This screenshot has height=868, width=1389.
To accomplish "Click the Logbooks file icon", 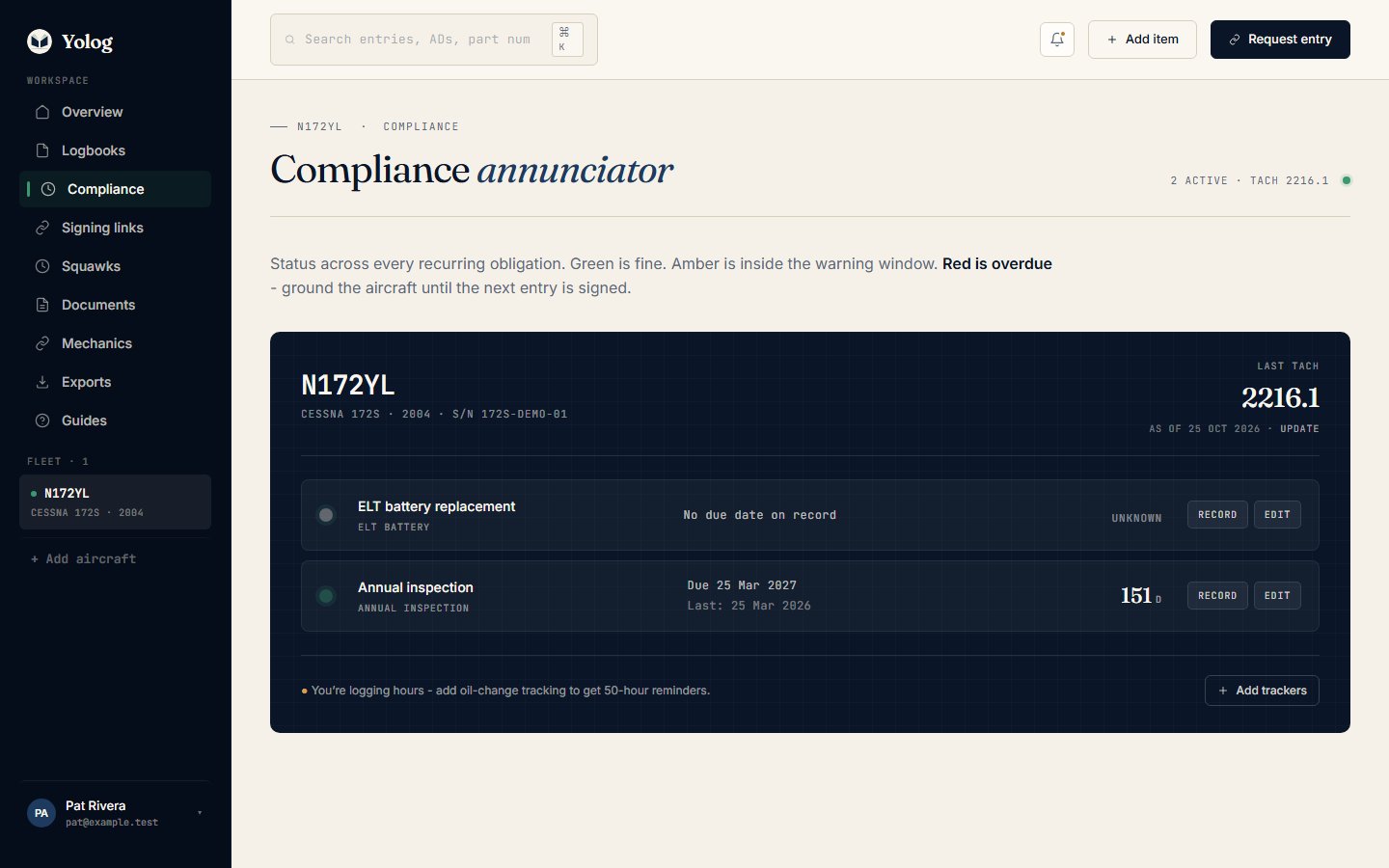I will coord(42,150).
